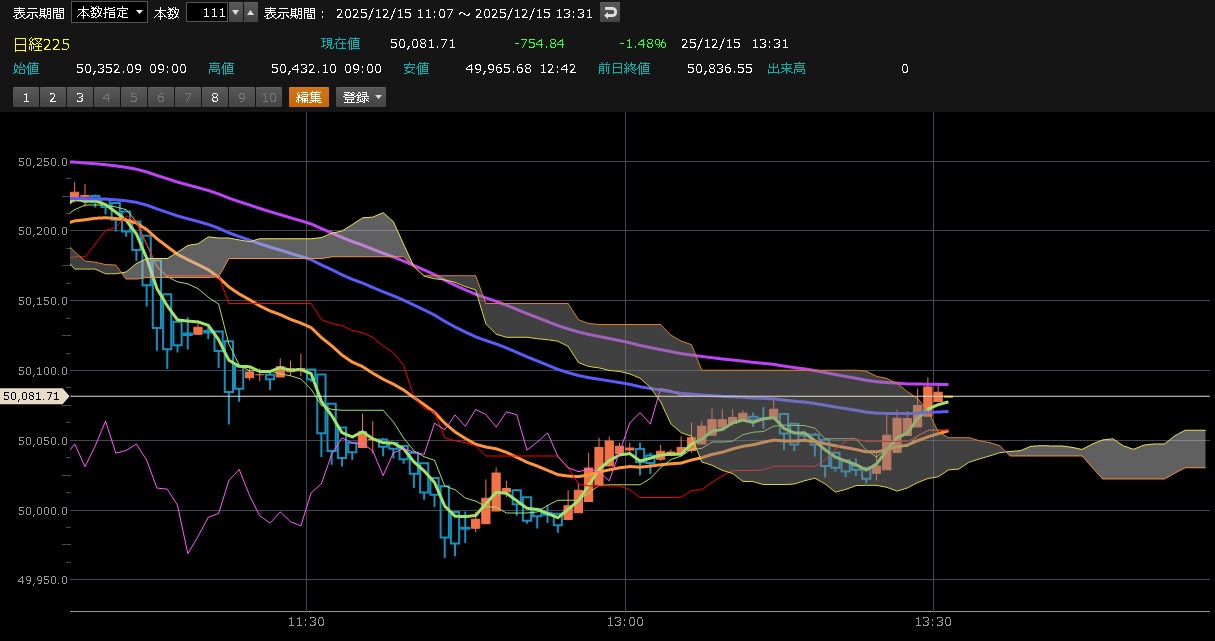The height and width of the screenshot is (641, 1215).
Task: Select chart preset 2
Action: click(52, 97)
